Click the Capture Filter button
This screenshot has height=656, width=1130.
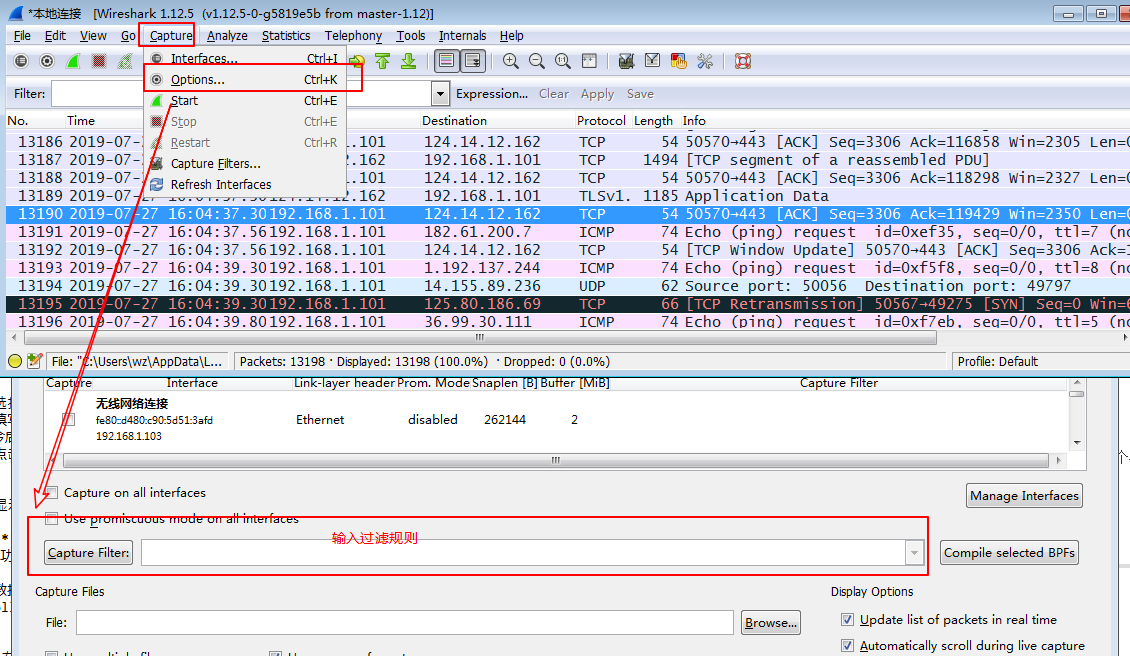tap(89, 553)
